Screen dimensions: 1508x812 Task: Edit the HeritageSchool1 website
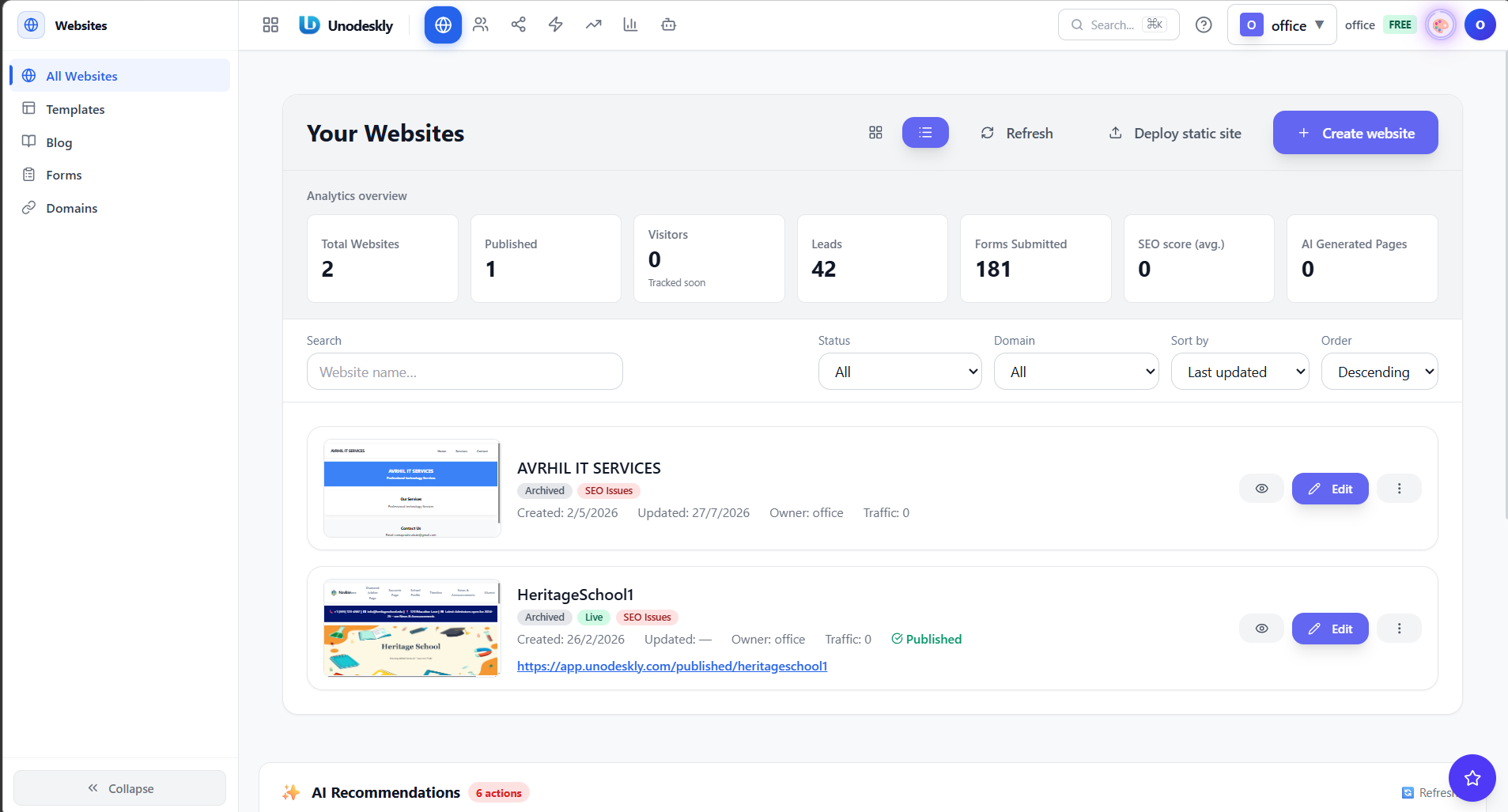(x=1330, y=629)
